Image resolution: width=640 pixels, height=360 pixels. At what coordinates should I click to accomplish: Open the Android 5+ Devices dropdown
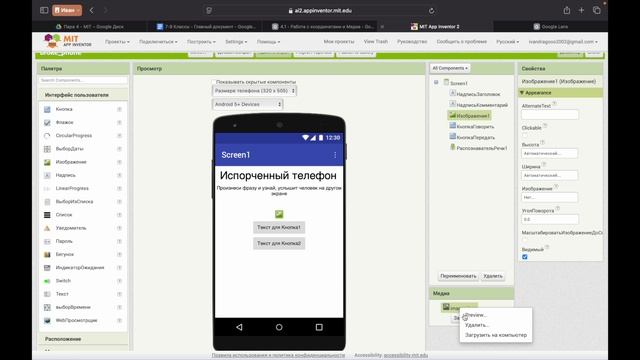coord(248,104)
